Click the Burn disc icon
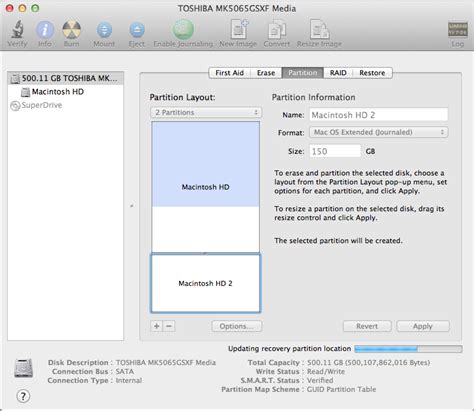The image size is (474, 411). (x=71, y=30)
